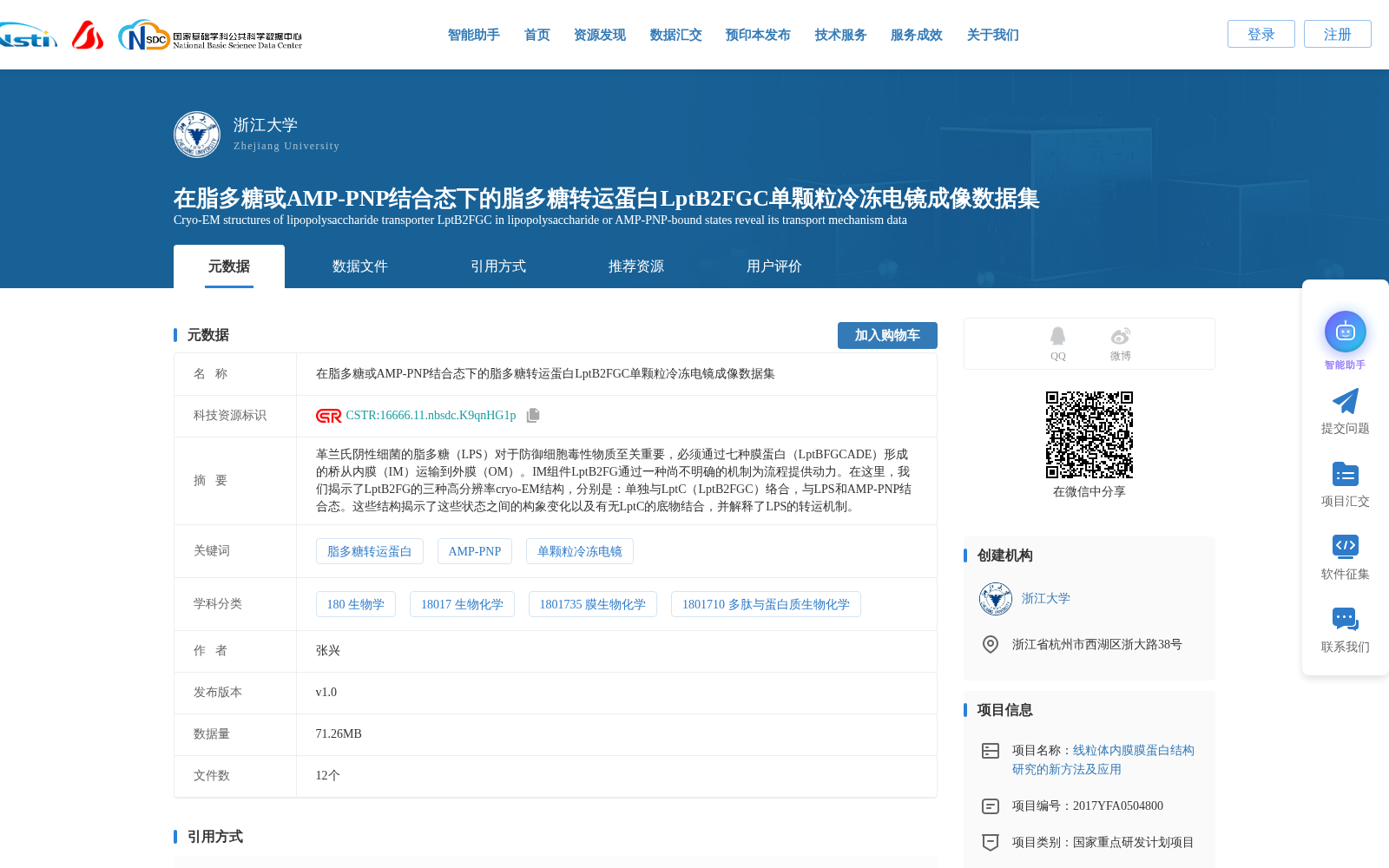Click the 项目汇交 folder list icon
1389x868 pixels.
[1345, 474]
